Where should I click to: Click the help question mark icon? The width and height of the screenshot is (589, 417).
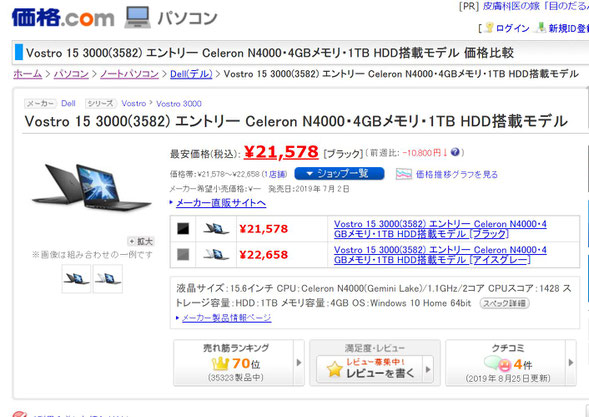[x=455, y=152]
